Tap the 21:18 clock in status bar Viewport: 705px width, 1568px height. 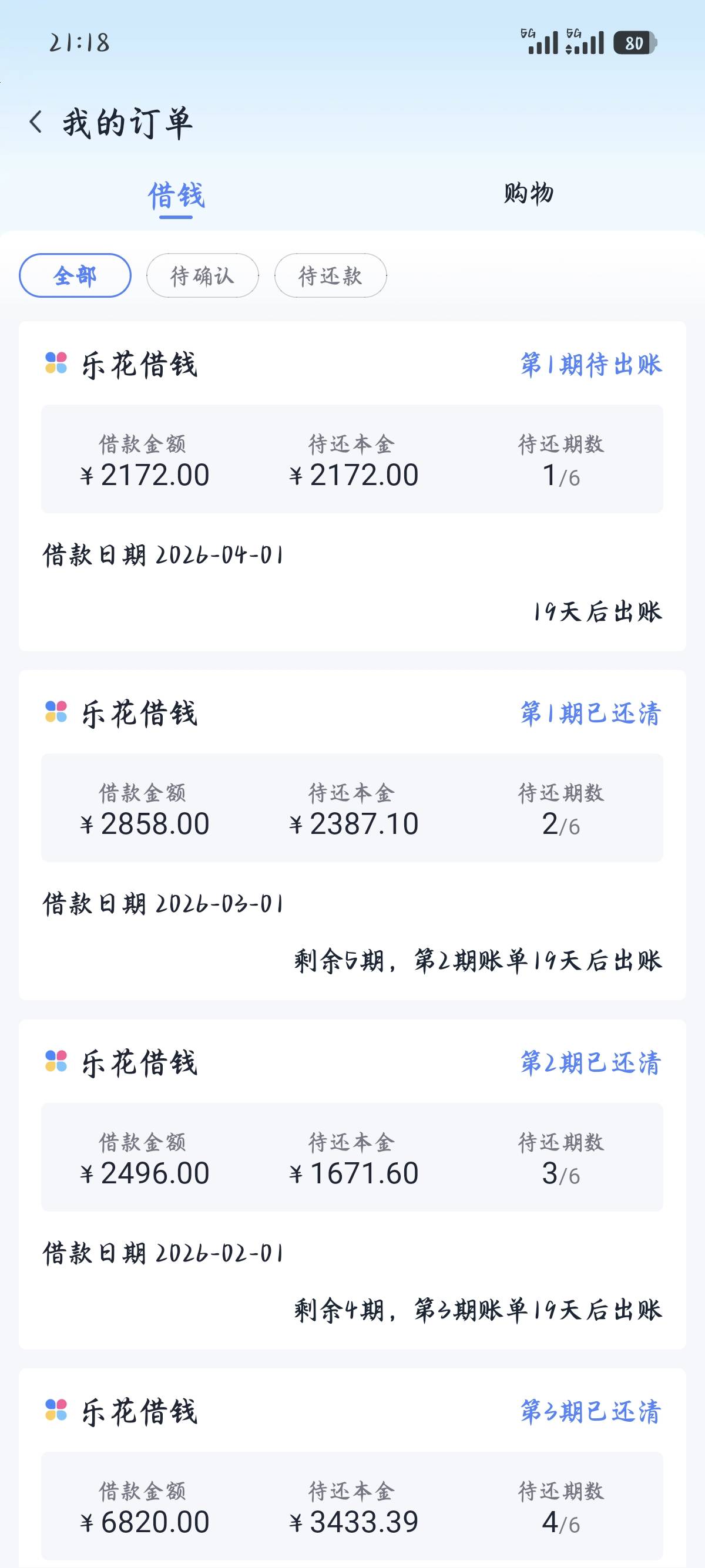click(79, 43)
